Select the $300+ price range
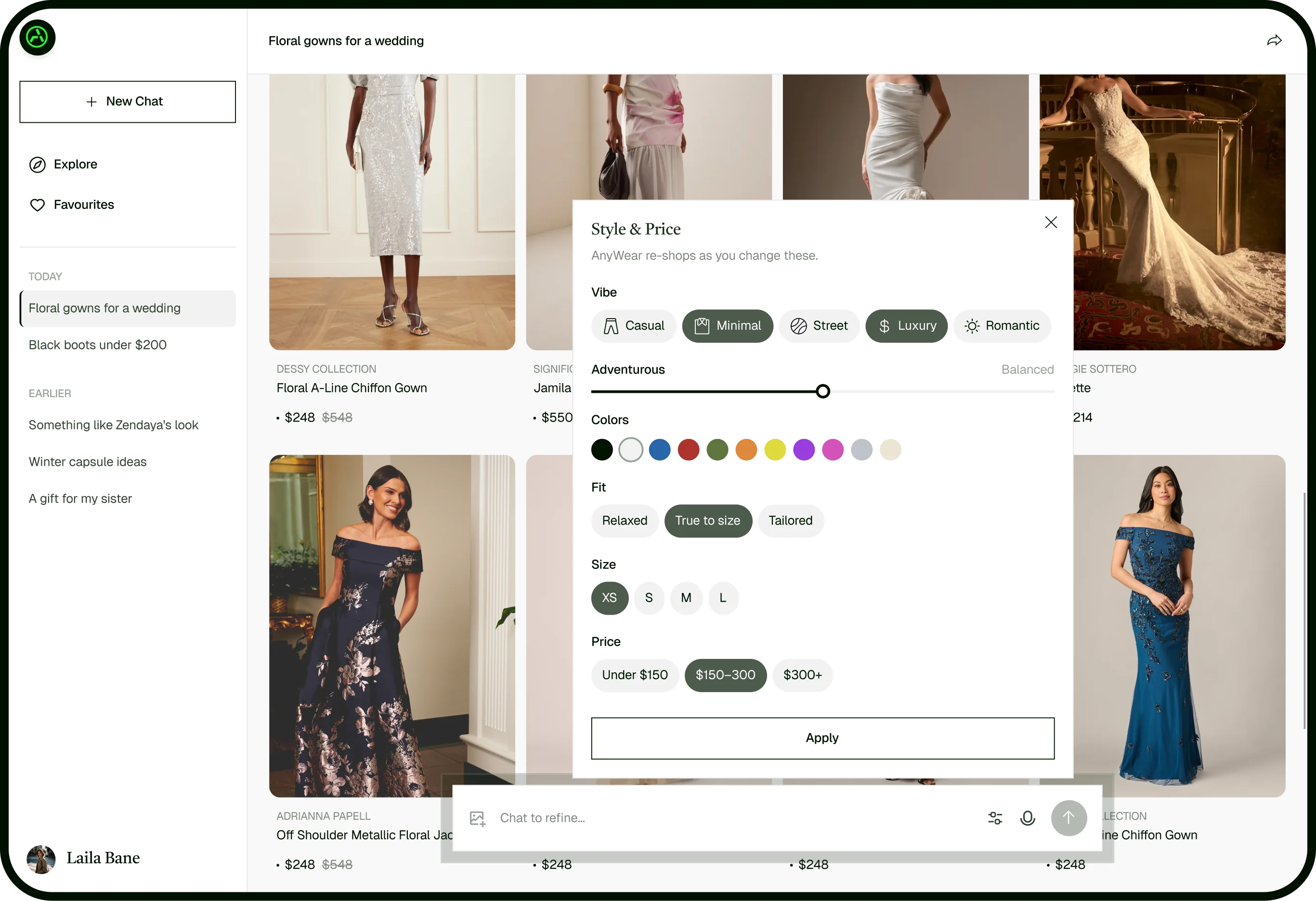The height and width of the screenshot is (901, 1316). (802, 675)
